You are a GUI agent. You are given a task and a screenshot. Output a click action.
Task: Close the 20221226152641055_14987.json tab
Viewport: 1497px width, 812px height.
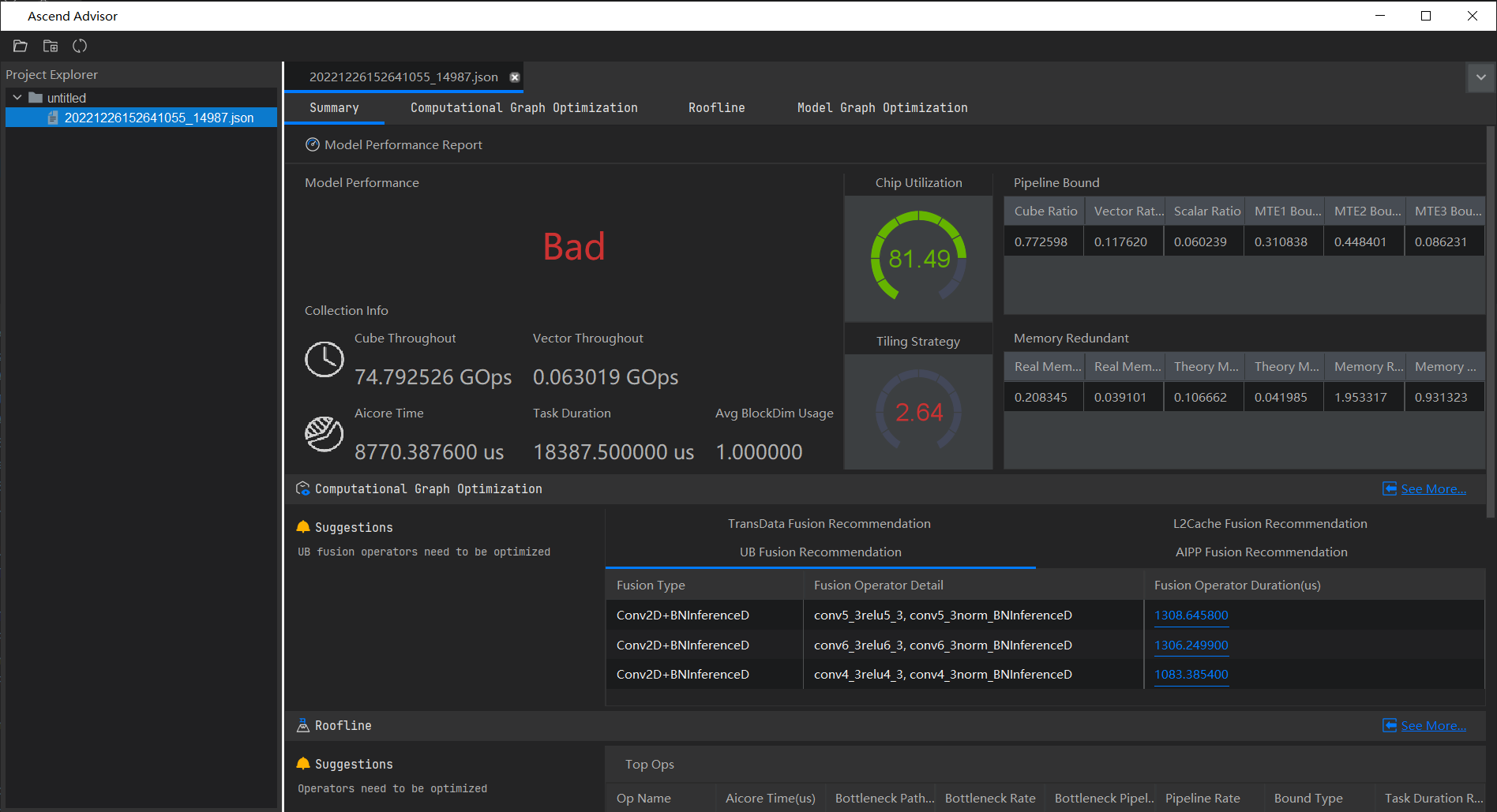pos(515,77)
